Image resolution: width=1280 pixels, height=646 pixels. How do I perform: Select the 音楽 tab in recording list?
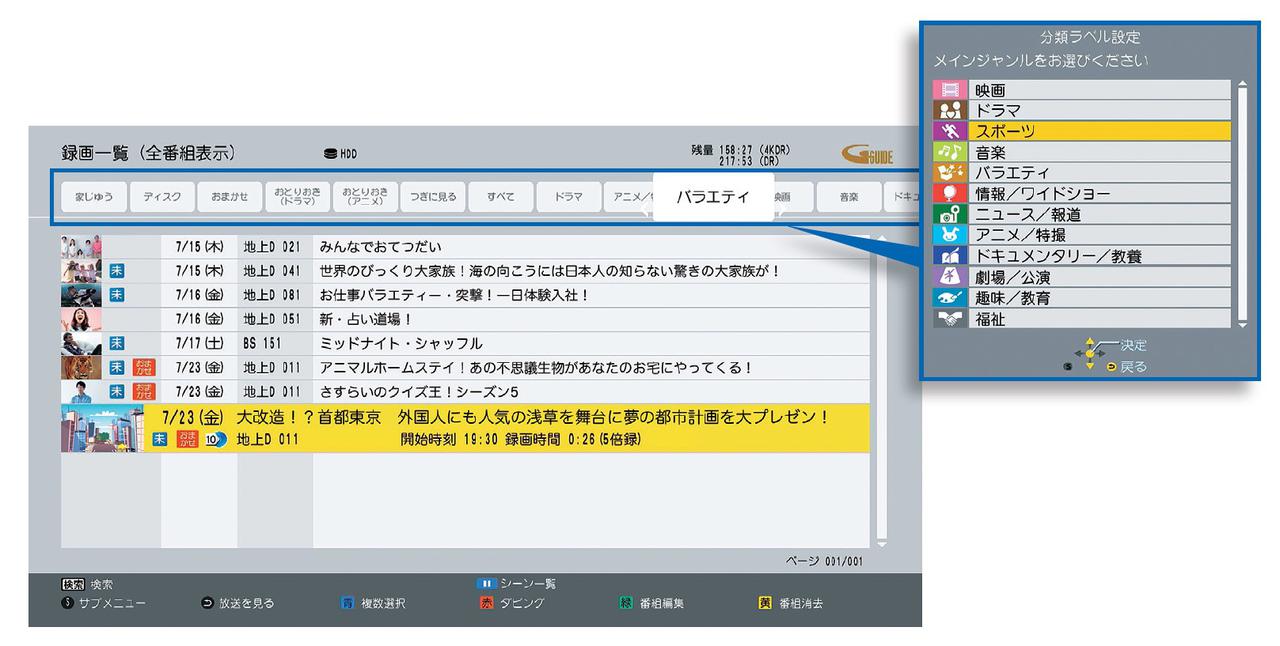coord(848,198)
